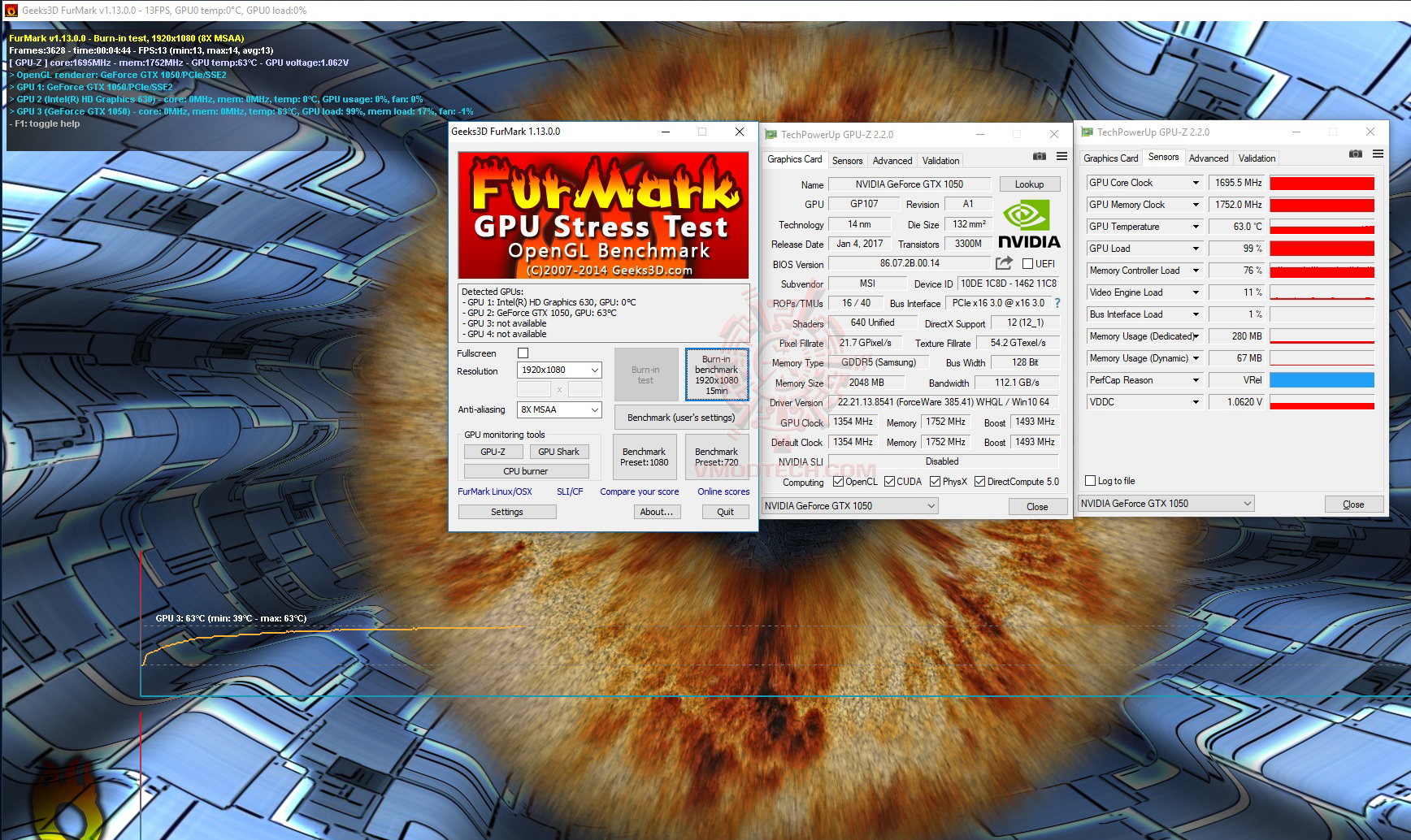The width and height of the screenshot is (1411, 840).
Task: Click the FurMark GPU Stress Test banner
Action: tap(603, 215)
